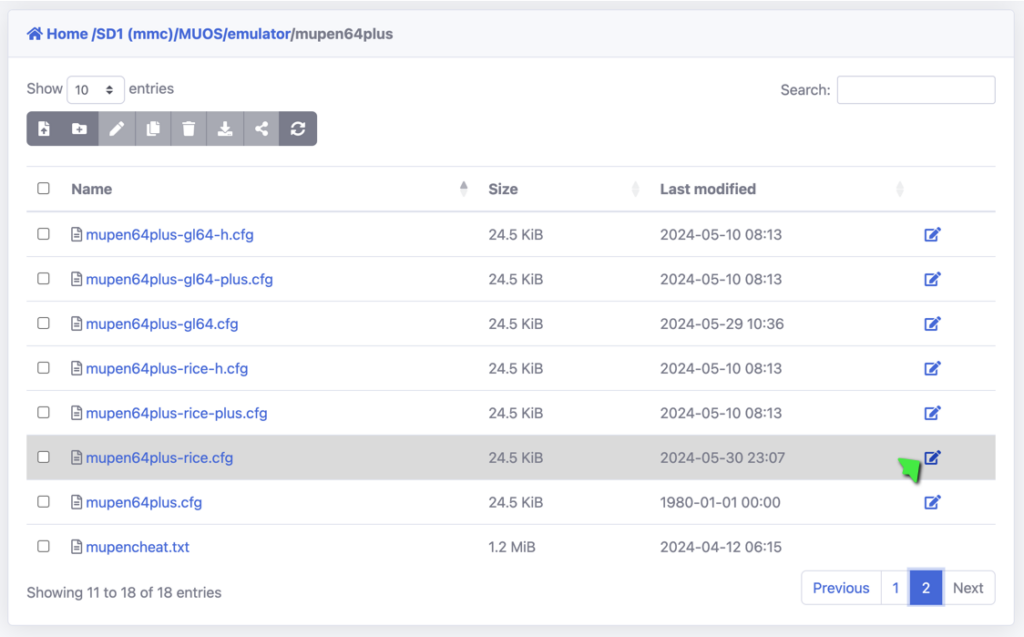This screenshot has width=1024, height=637.
Task: Sort by Last modified column header
Action: click(x=708, y=189)
